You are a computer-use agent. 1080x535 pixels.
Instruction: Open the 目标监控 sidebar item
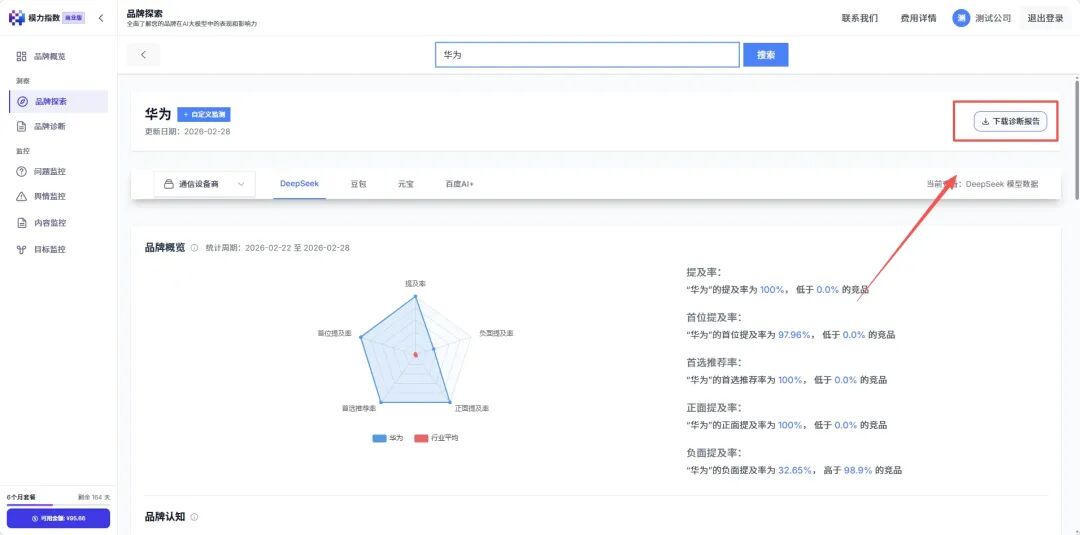[x=58, y=249]
